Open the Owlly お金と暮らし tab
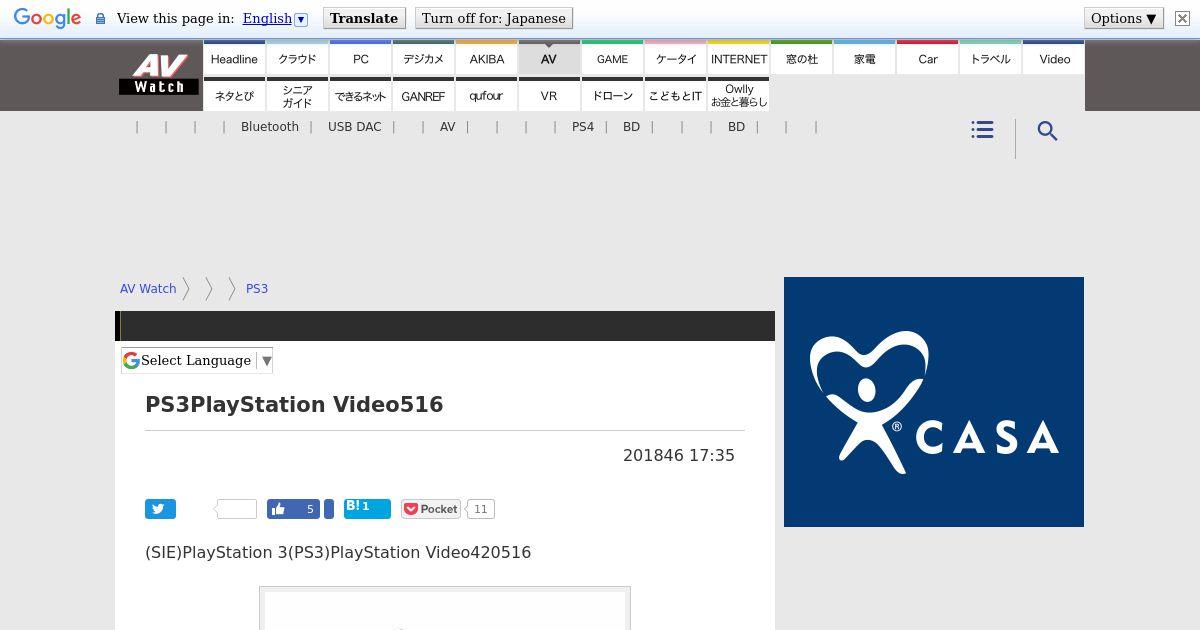1200x630 pixels. (x=739, y=95)
